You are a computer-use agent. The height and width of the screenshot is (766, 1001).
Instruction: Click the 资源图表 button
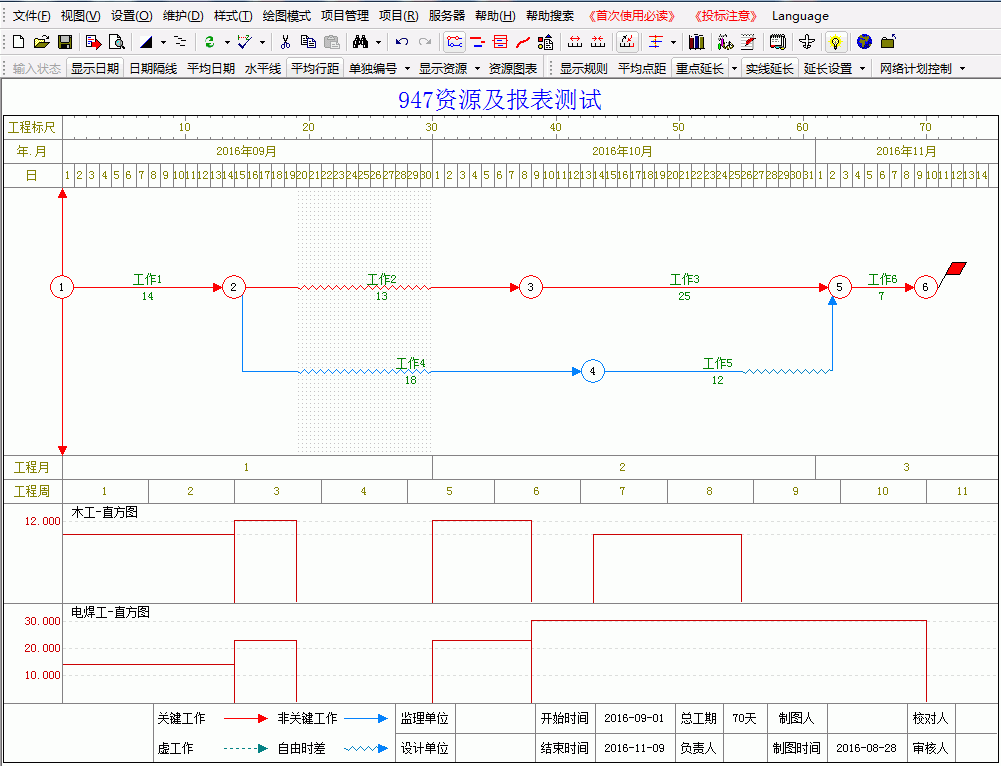pyautogui.click(x=513, y=68)
